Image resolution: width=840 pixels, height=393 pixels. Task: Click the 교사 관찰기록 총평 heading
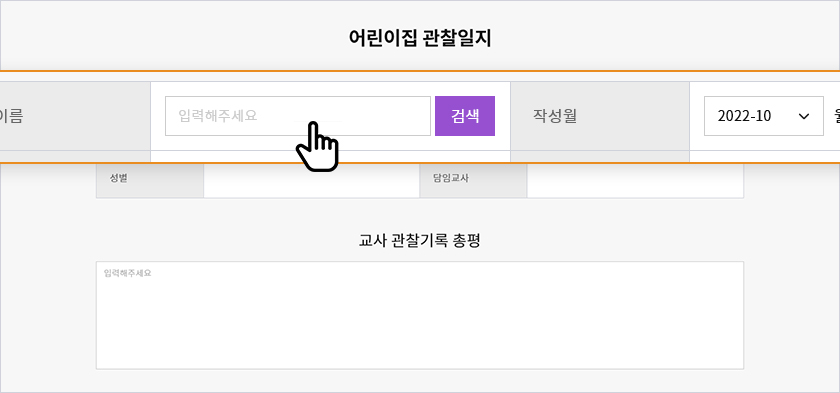click(x=419, y=241)
